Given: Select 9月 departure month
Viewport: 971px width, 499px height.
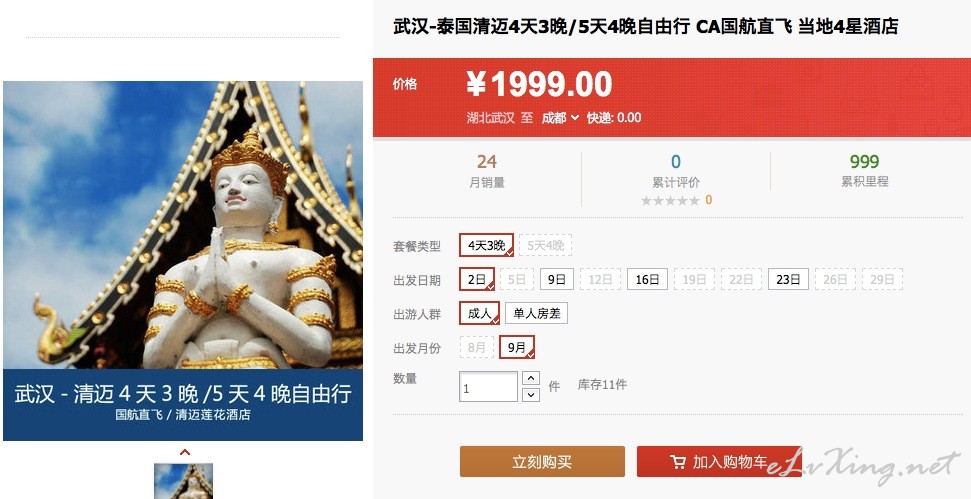Looking at the screenshot, I should [517, 347].
